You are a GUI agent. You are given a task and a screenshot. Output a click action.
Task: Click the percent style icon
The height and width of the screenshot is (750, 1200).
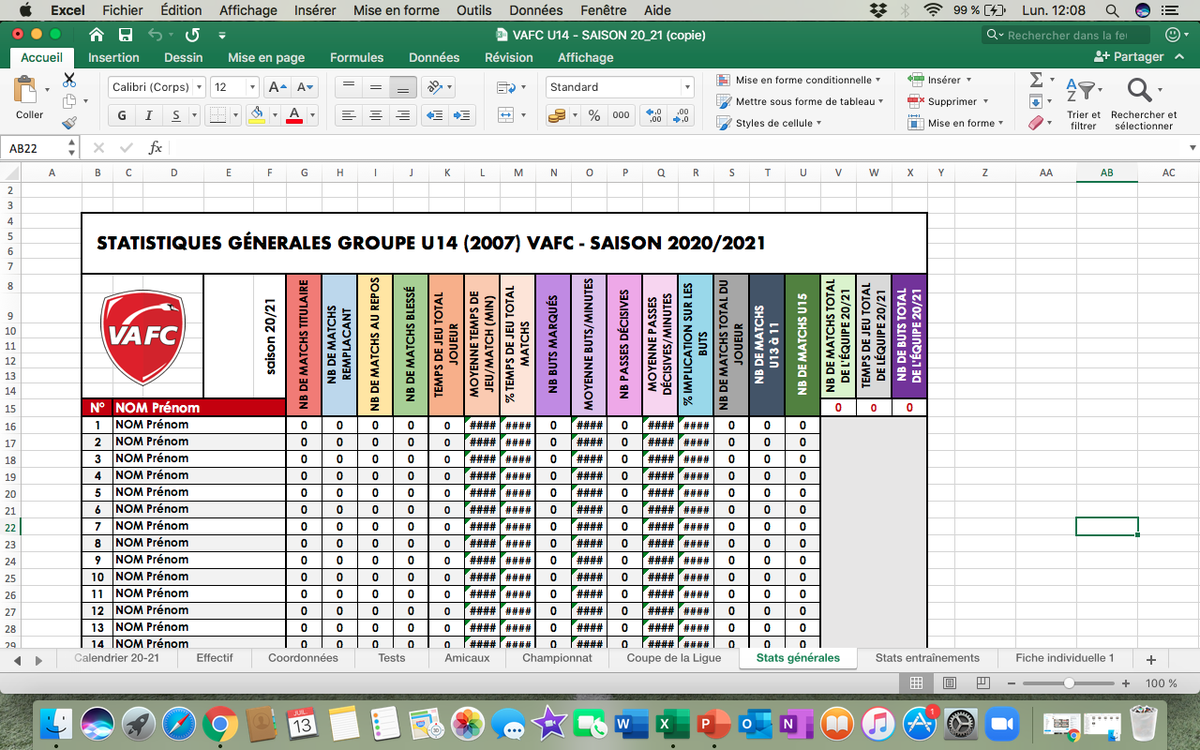click(x=594, y=115)
